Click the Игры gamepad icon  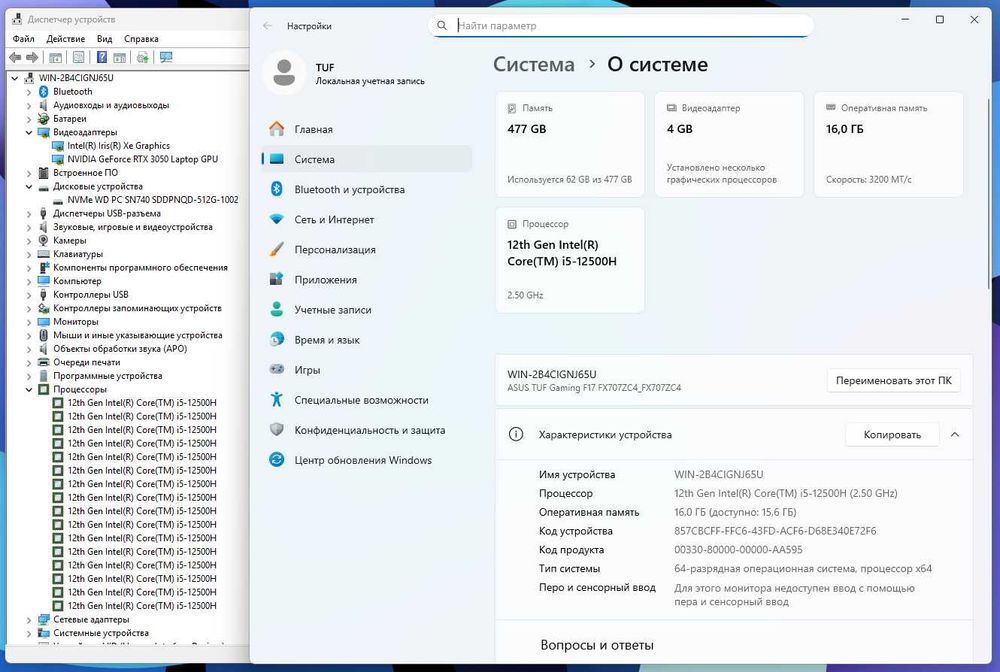(277, 369)
